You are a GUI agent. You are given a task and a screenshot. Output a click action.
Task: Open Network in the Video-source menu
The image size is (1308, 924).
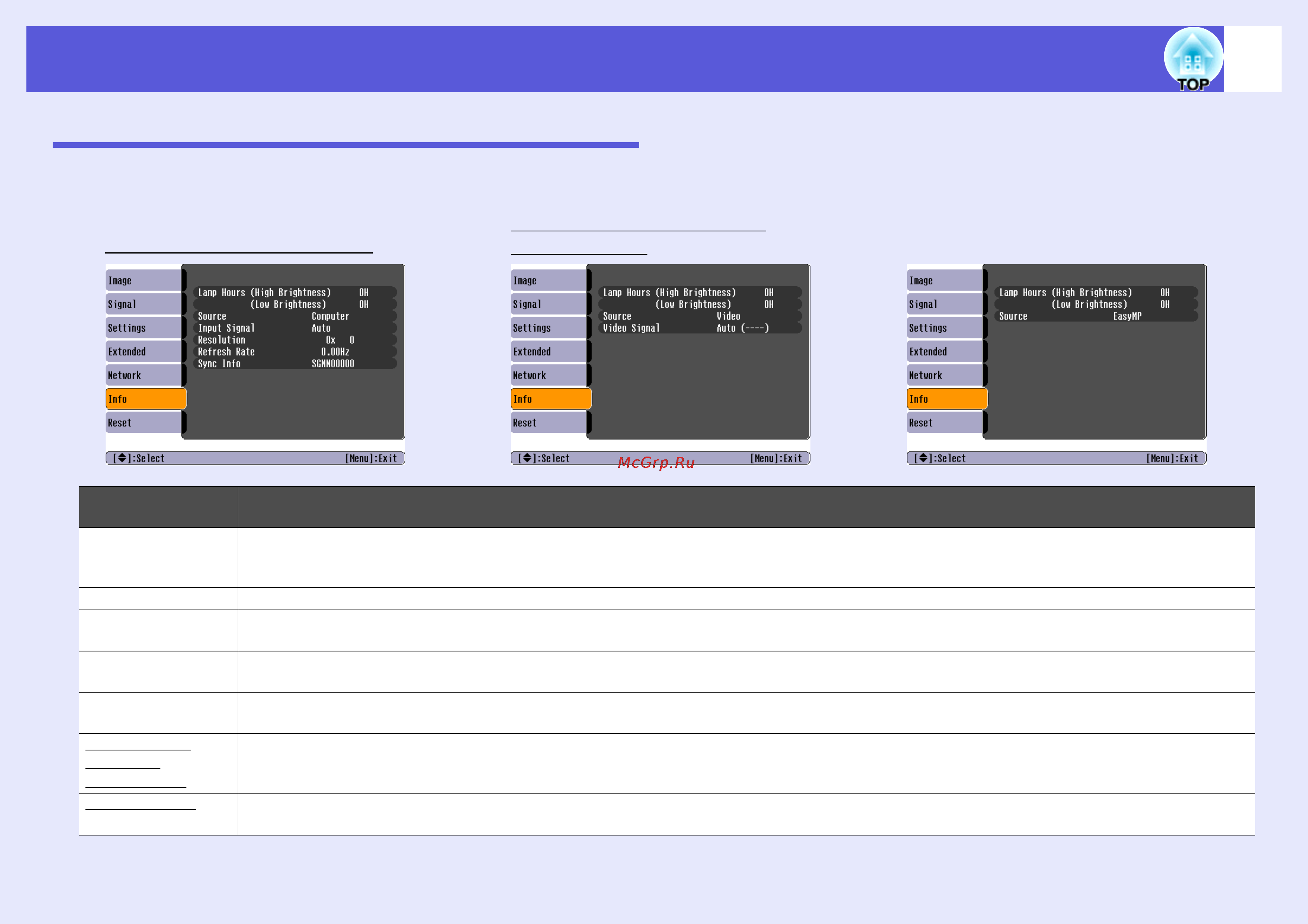point(549,375)
